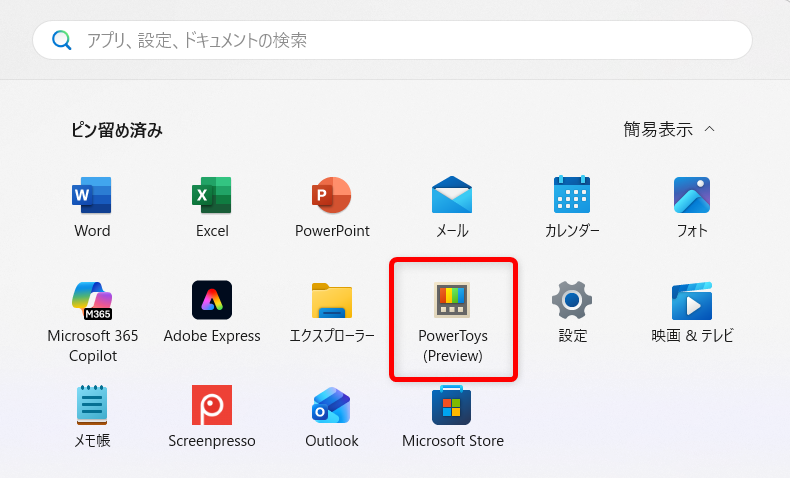Launch the フォト app
This screenshot has width=790, height=478.
point(692,207)
